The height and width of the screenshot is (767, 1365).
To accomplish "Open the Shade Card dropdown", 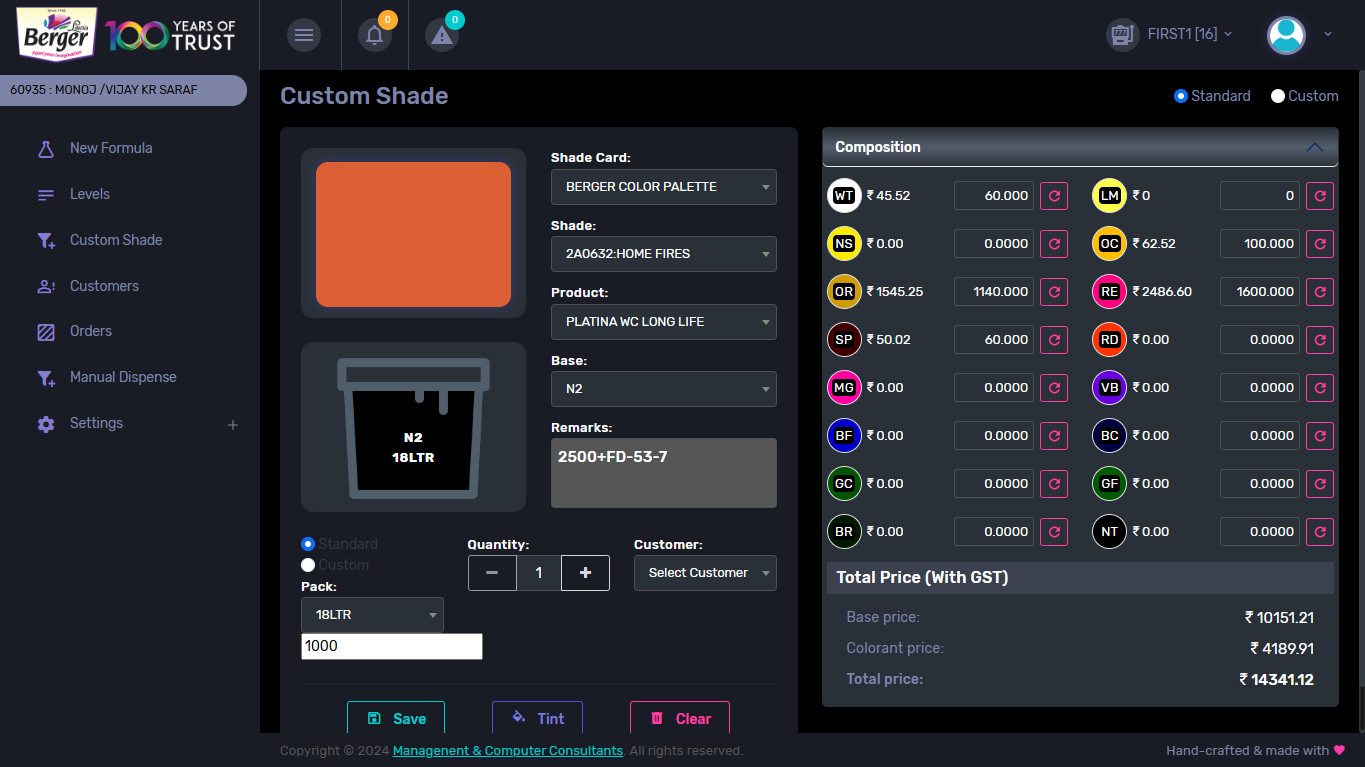I will [x=663, y=187].
